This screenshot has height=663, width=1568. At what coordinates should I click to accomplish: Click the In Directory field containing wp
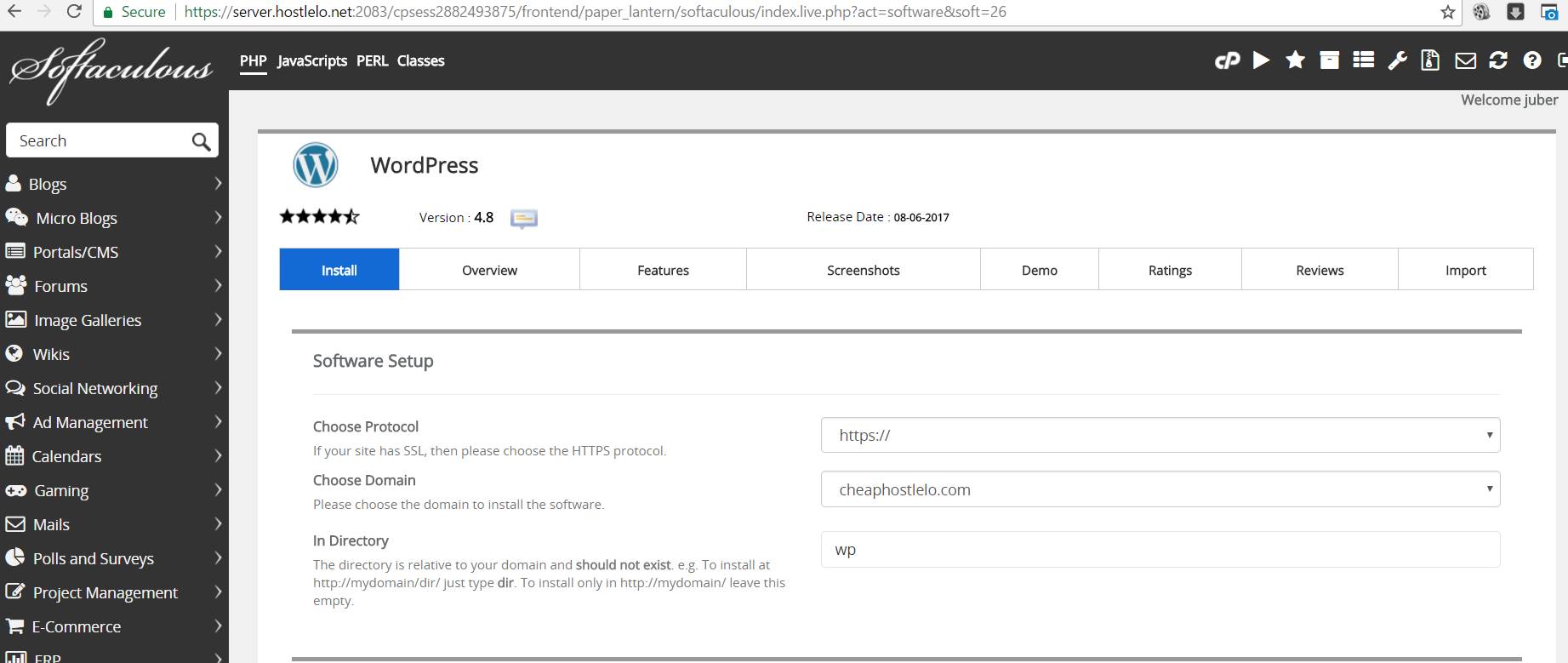point(1160,549)
